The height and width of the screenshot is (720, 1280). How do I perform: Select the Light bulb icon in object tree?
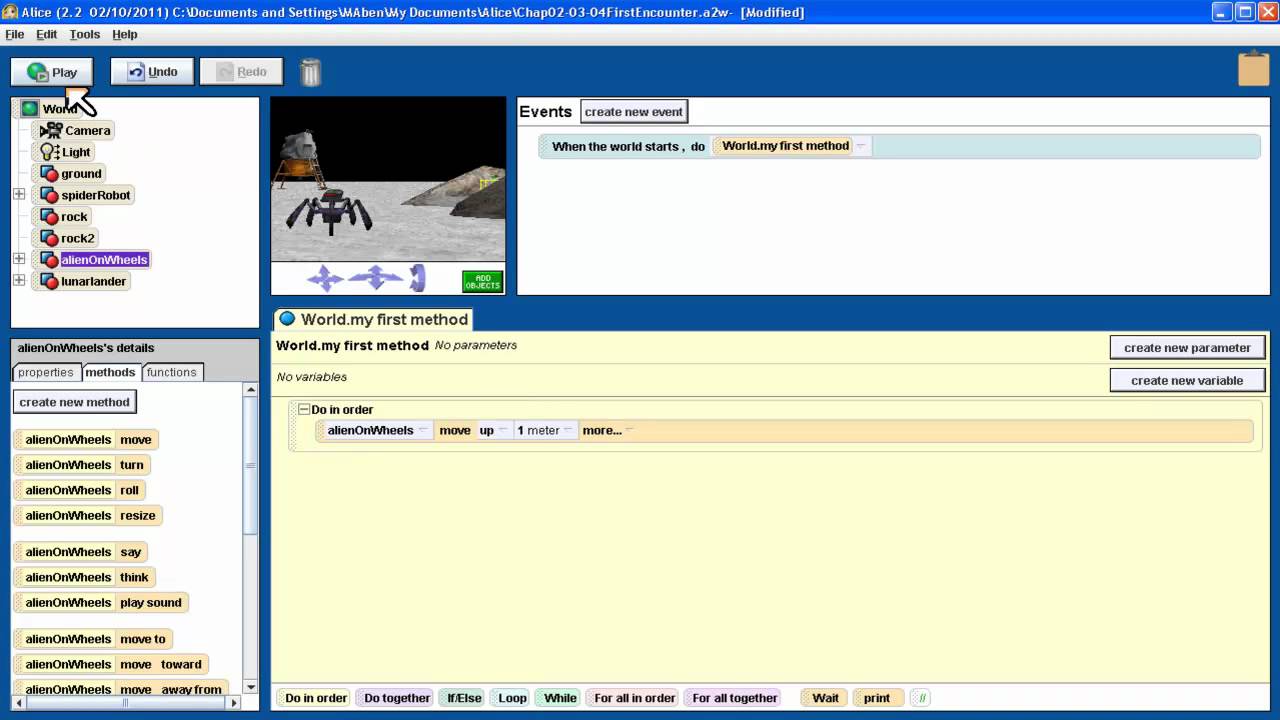pyautogui.click(x=50, y=152)
